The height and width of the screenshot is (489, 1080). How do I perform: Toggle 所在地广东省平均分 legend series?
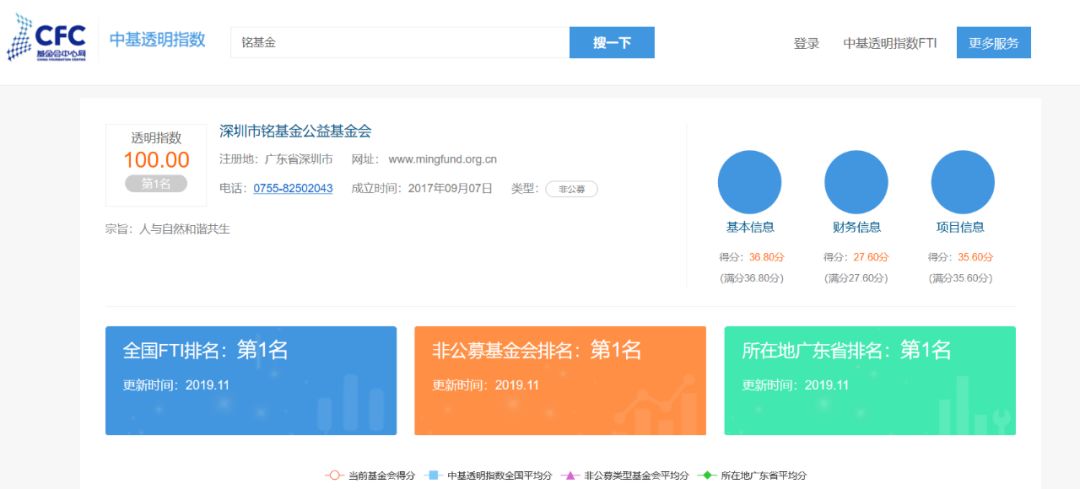pos(752,475)
